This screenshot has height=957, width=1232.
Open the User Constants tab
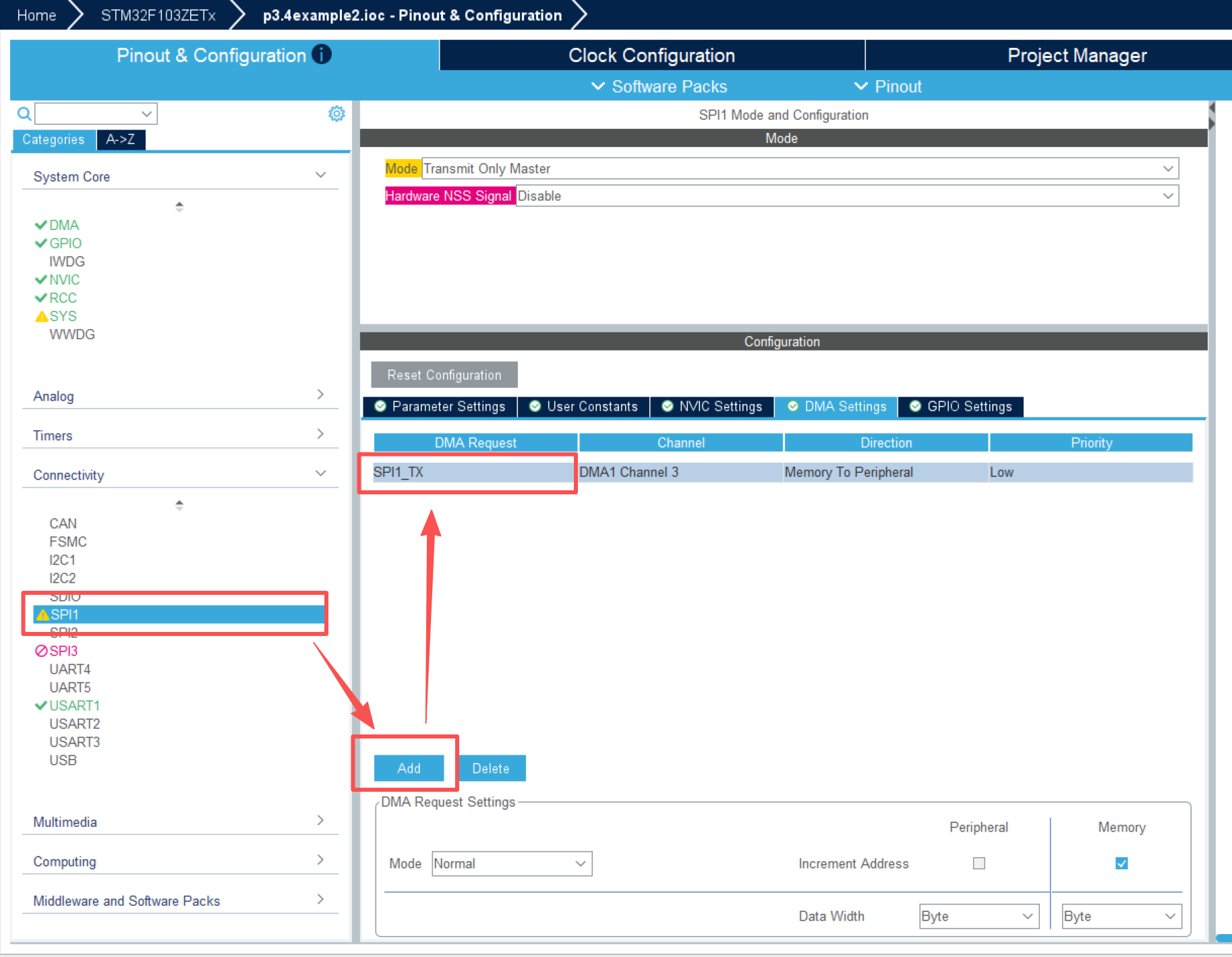[584, 407]
